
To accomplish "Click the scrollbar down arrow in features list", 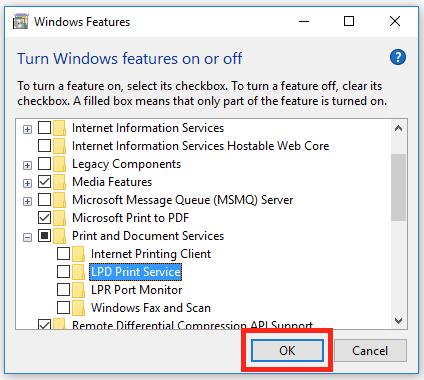I will (x=398, y=321).
